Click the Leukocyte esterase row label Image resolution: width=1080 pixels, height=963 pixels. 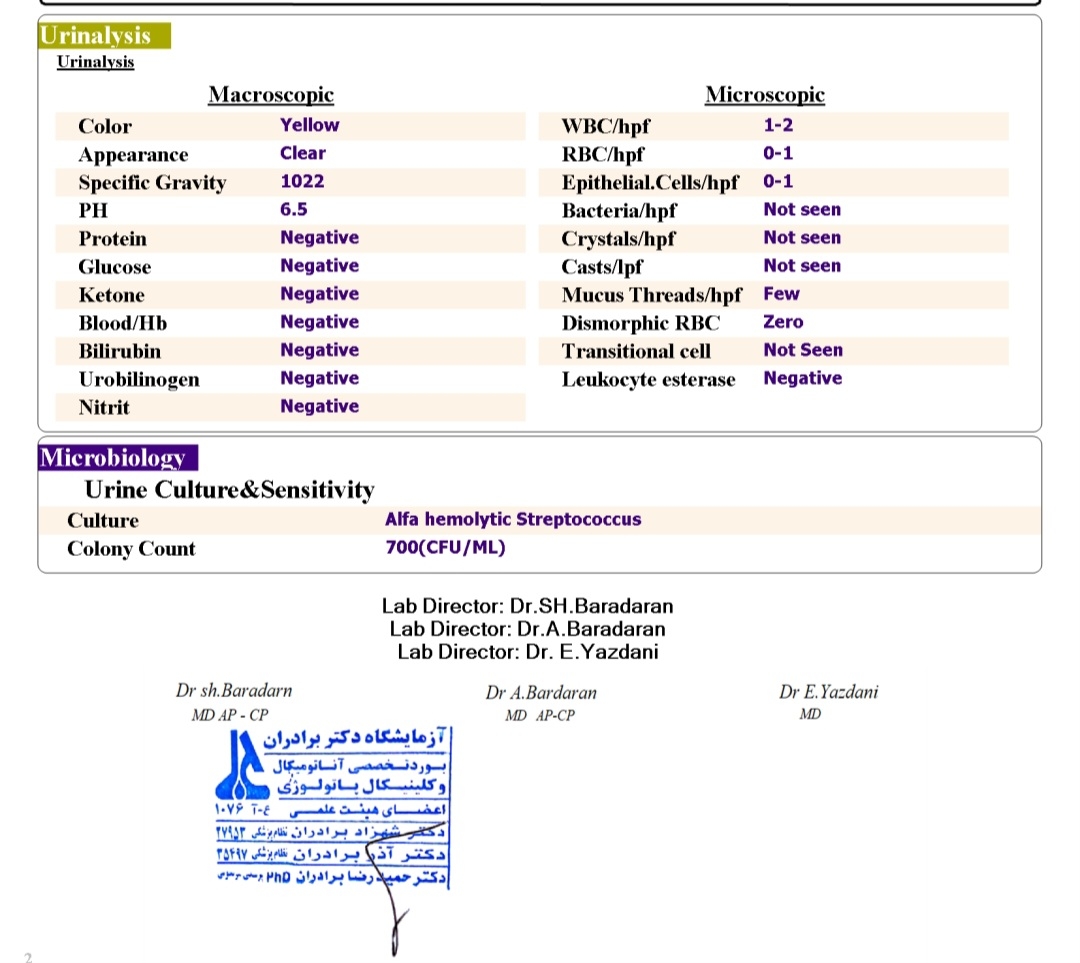coord(648,379)
